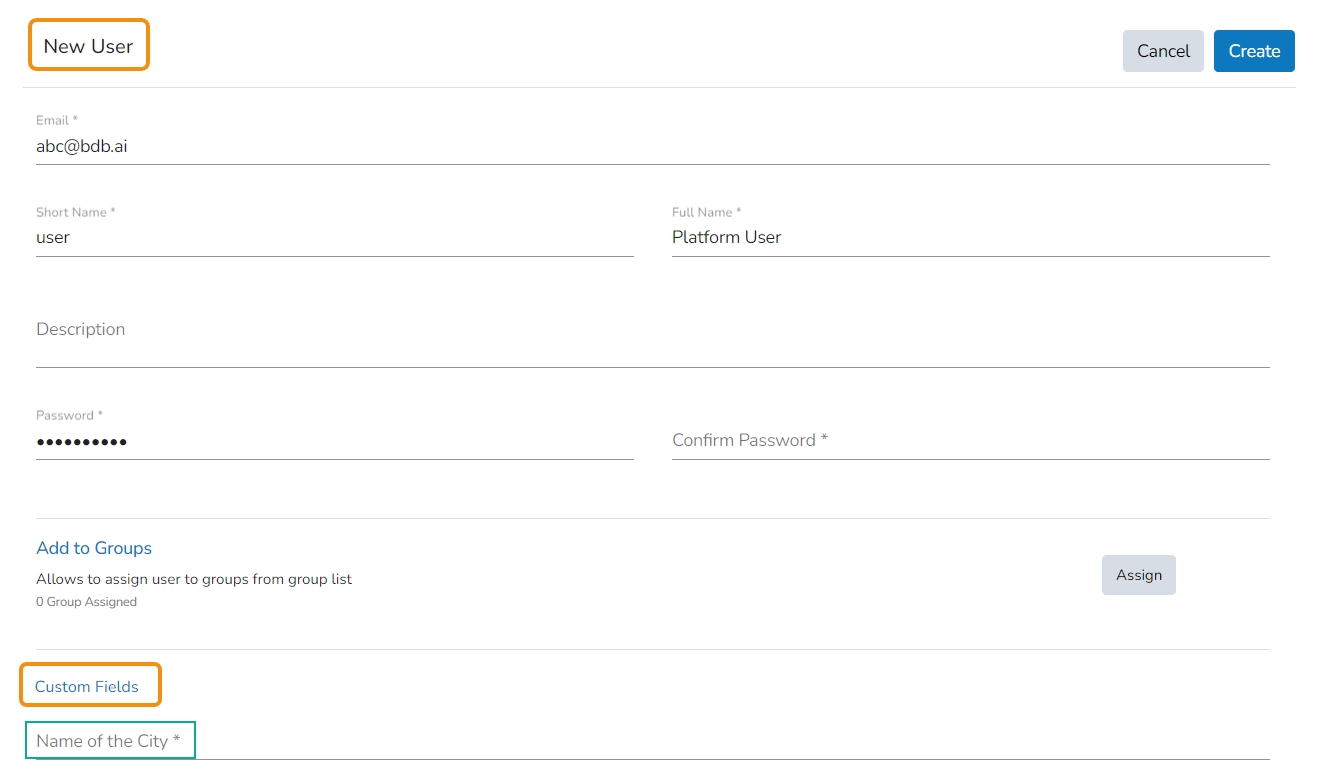This screenshot has width=1317, height=773.
Task: Click the asterisk after Confirm Password
Action: (x=824, y=438)
